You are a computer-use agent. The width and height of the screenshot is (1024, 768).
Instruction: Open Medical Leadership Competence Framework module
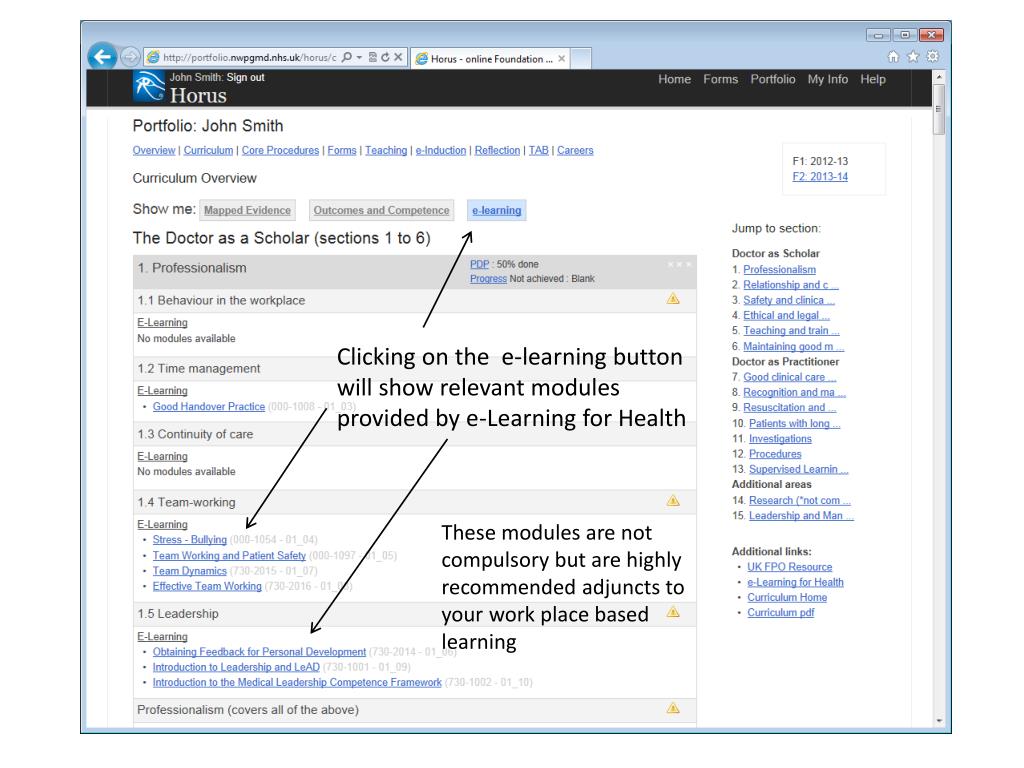coord(297,682)
